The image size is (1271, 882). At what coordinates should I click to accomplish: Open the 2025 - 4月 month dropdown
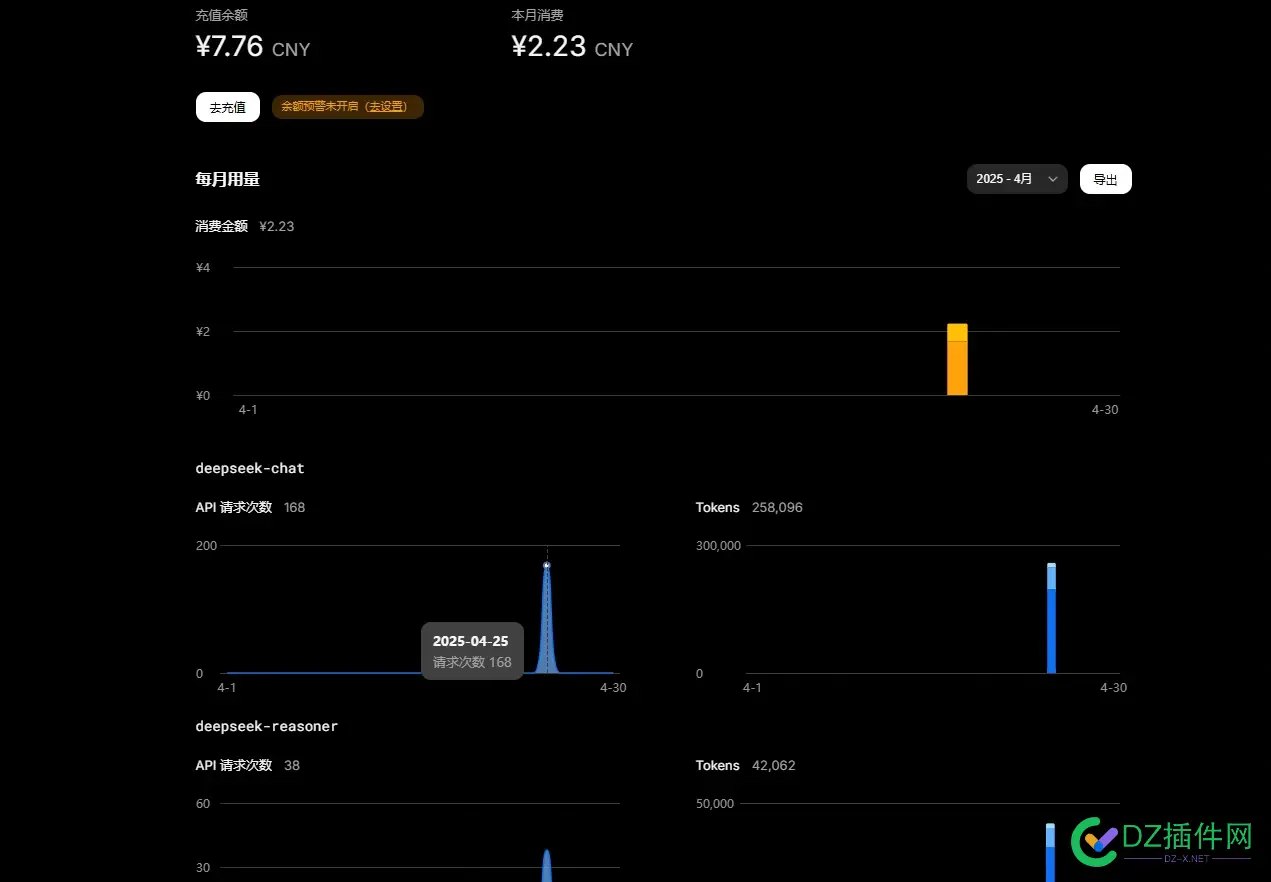coord(1017,179)
